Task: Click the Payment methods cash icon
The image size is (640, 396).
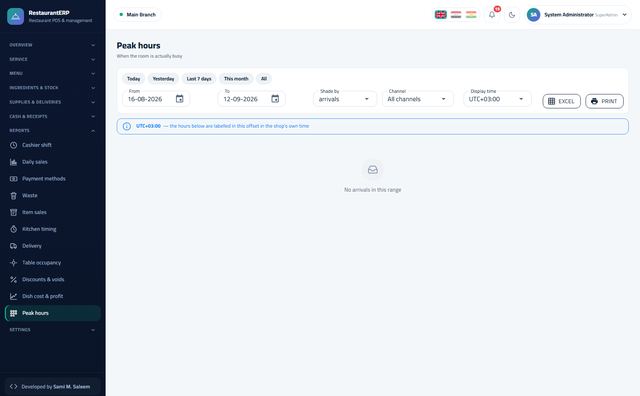Action: (x=13, y=178)
